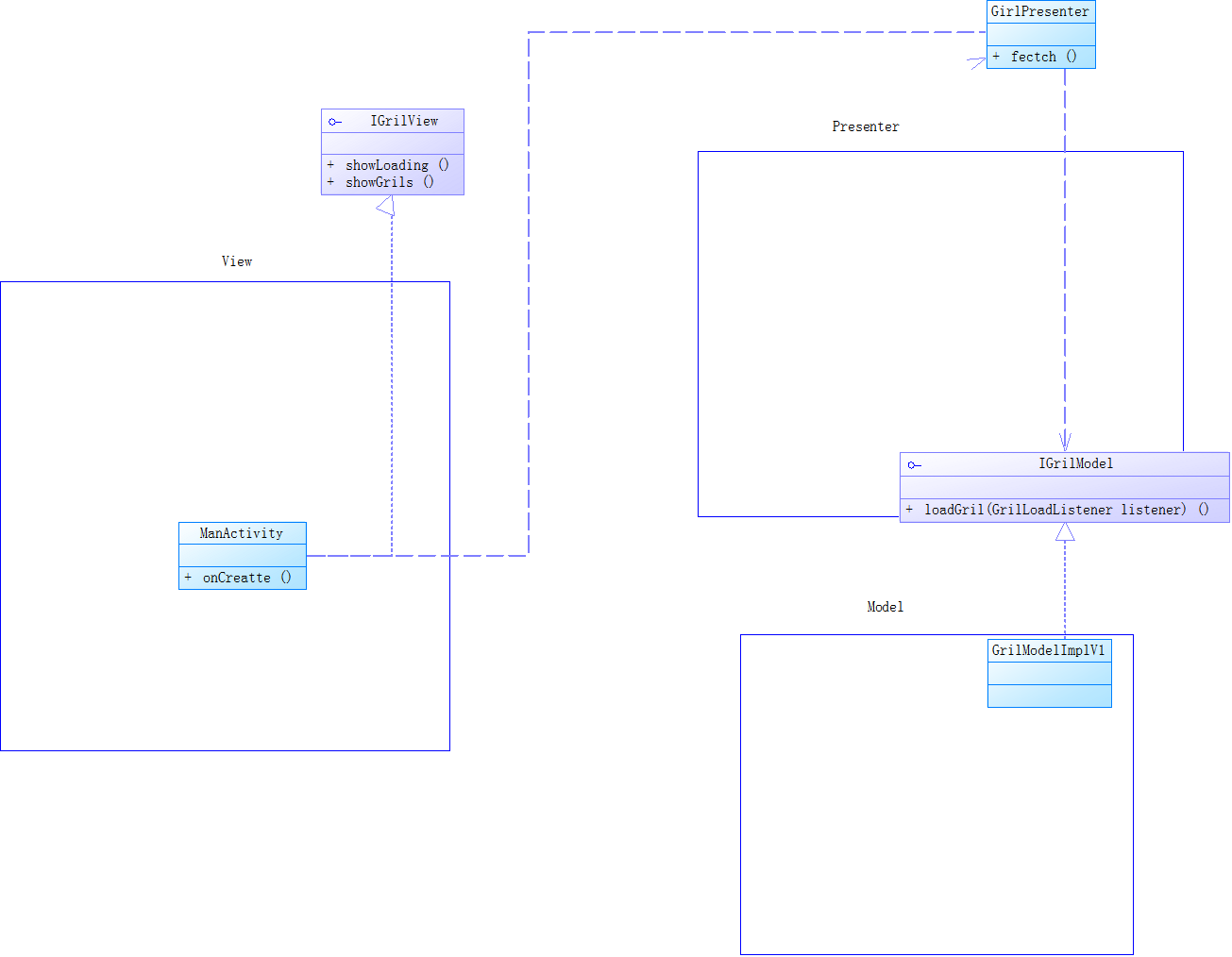1232x957 pixels.
Task: Select the showLoading () operation
Action: (x=397, y=165)
